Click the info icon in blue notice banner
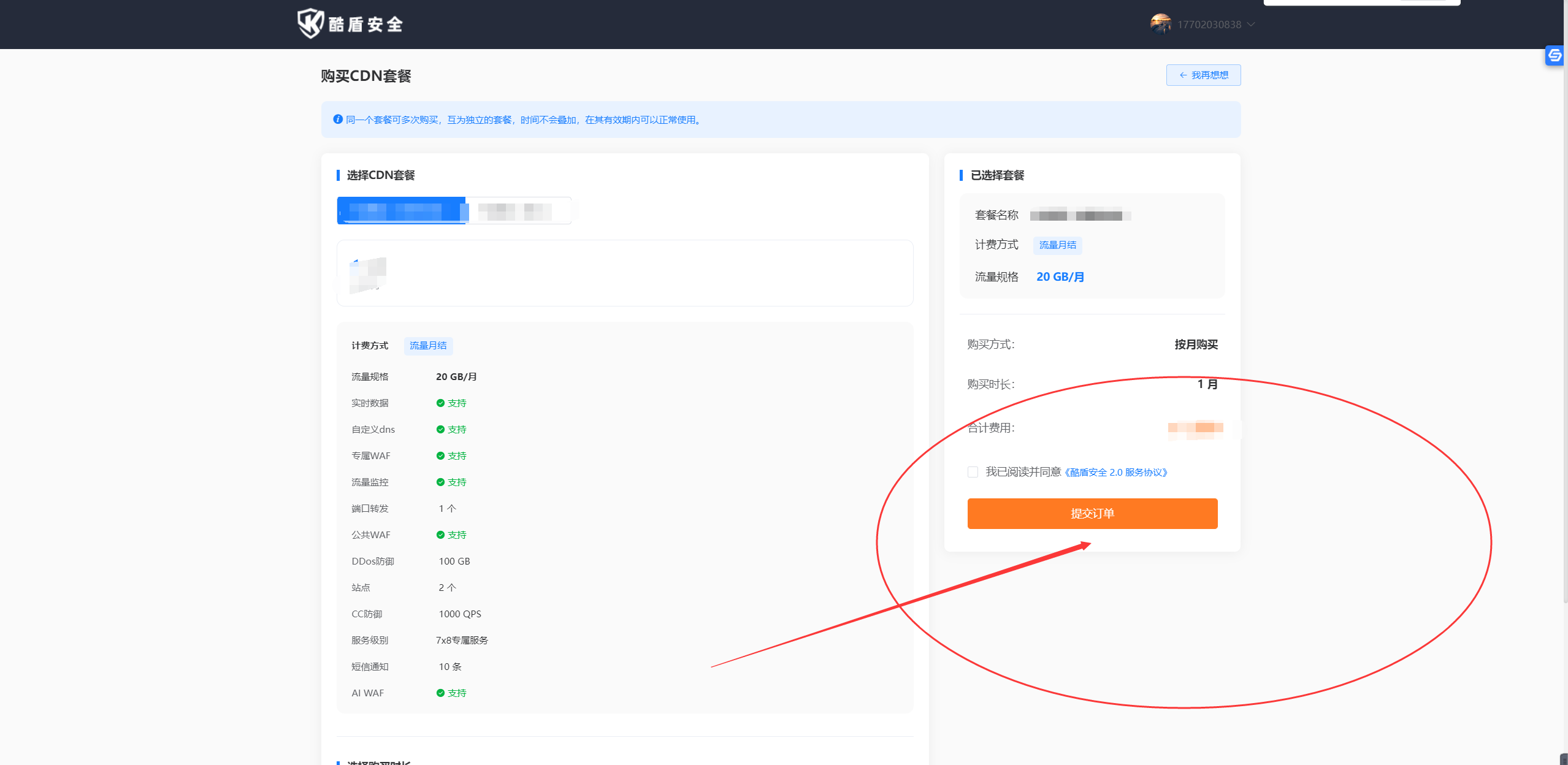This screenshot has height=765, width=1568. [337, 120]
